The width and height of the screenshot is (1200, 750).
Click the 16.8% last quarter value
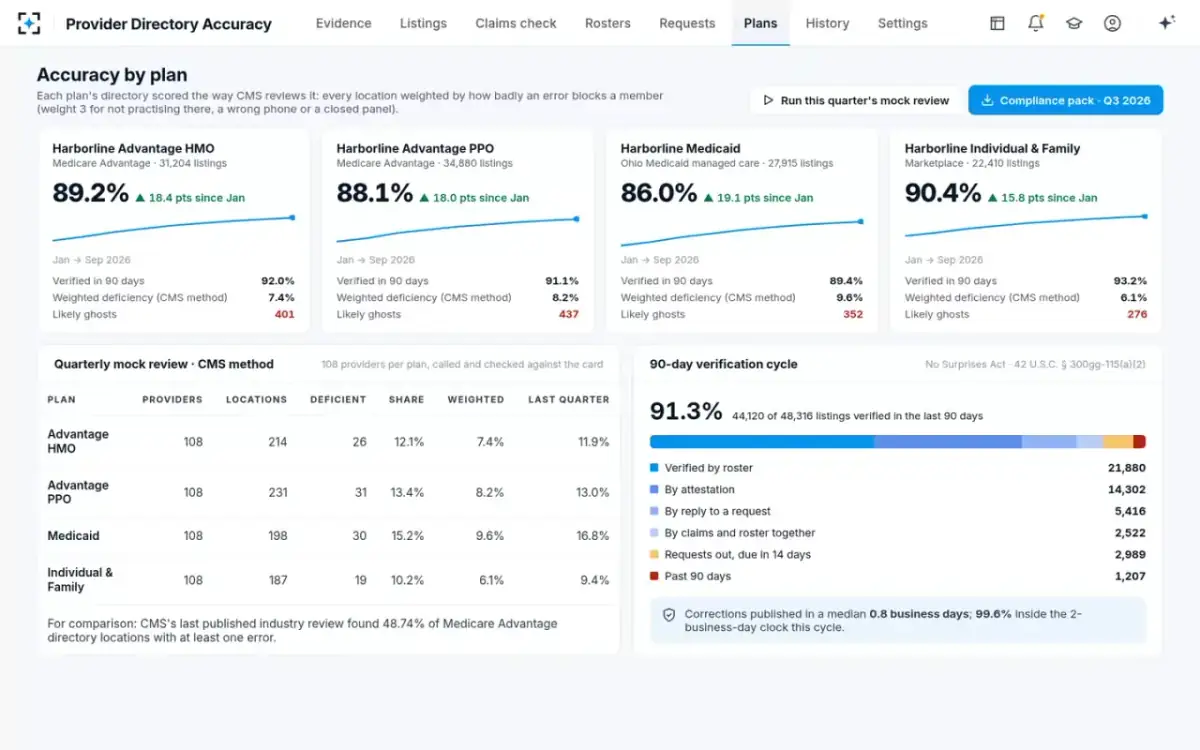click(594, 536)
